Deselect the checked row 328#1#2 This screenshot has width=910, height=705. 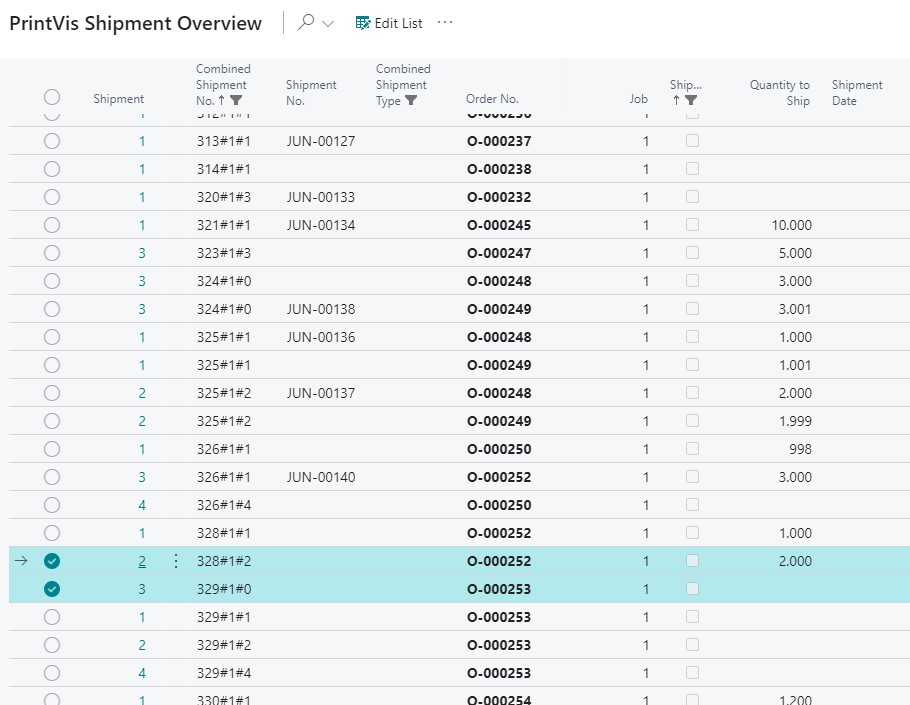(52, 561)
